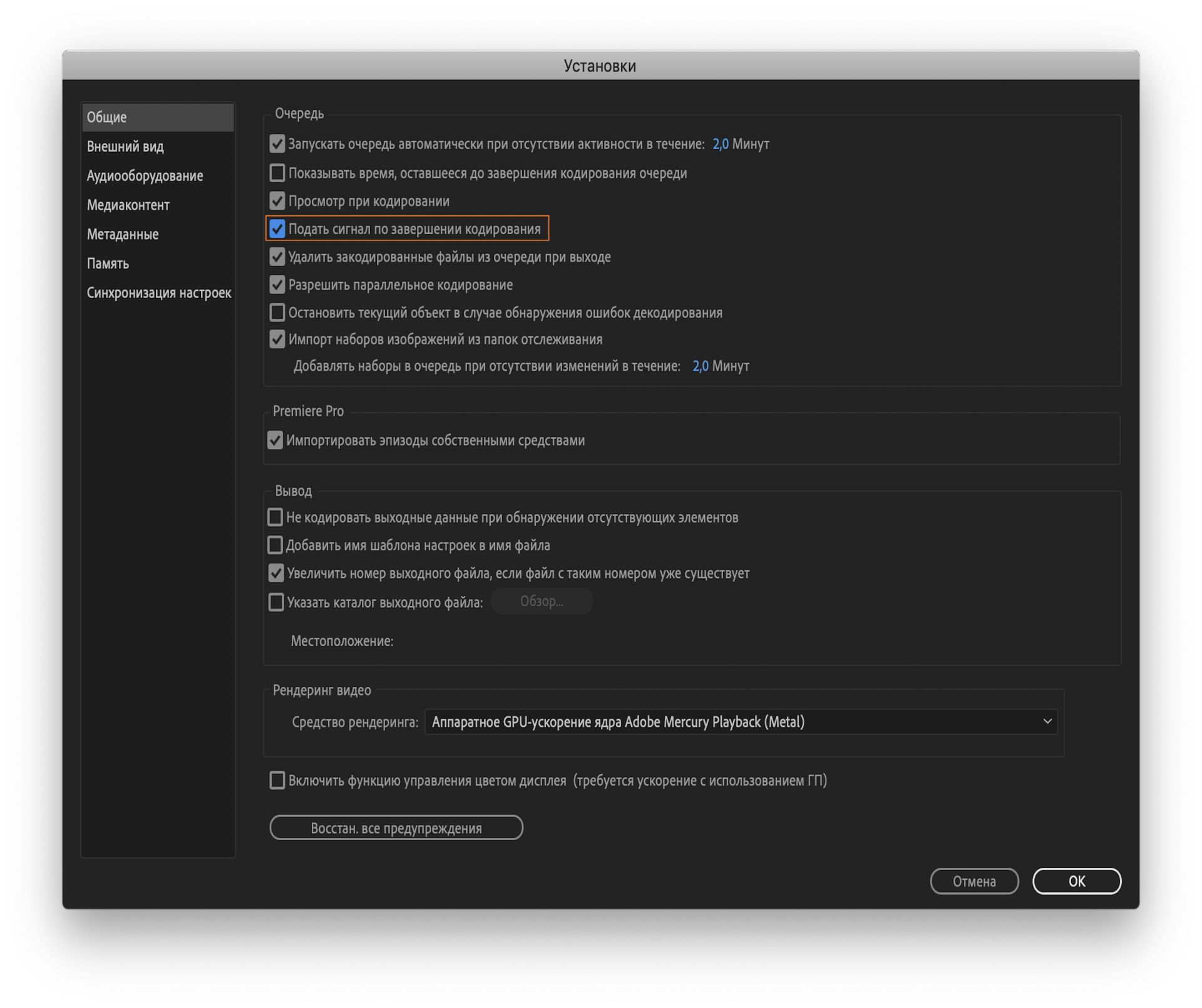Open 'Аудиооборудование' settings section
Viewport: 1202px width, 1008px height.
[145, 176]
